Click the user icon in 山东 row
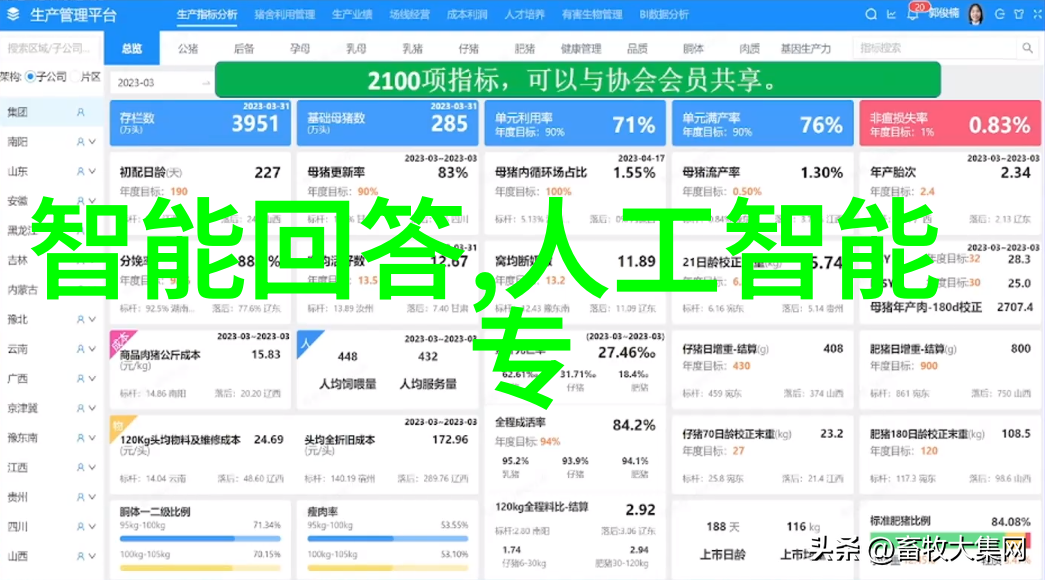The height and width of the screenshot is (580, 1045). pos(81,171)
